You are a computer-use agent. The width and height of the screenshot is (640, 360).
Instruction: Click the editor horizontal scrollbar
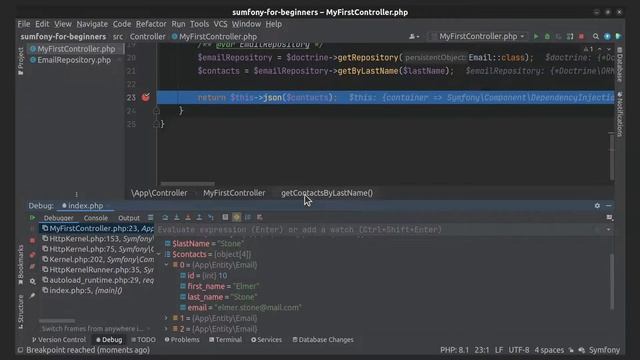pyautogui.click(x=187, y=184)
